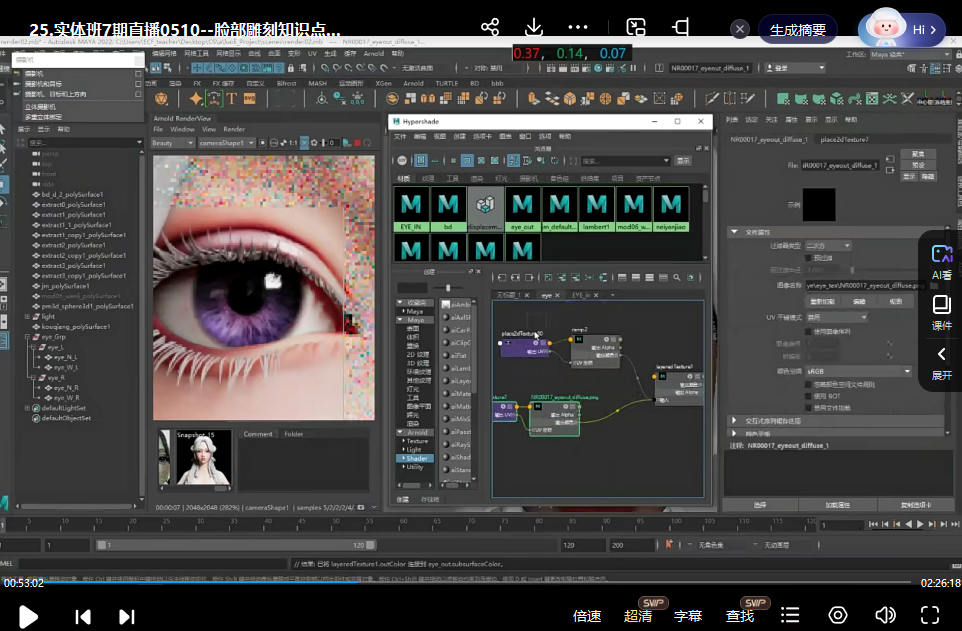Open the AI看 side panel
Image resolution: width=962 pixels, height=631 pixels.
[x=942, y=262]
